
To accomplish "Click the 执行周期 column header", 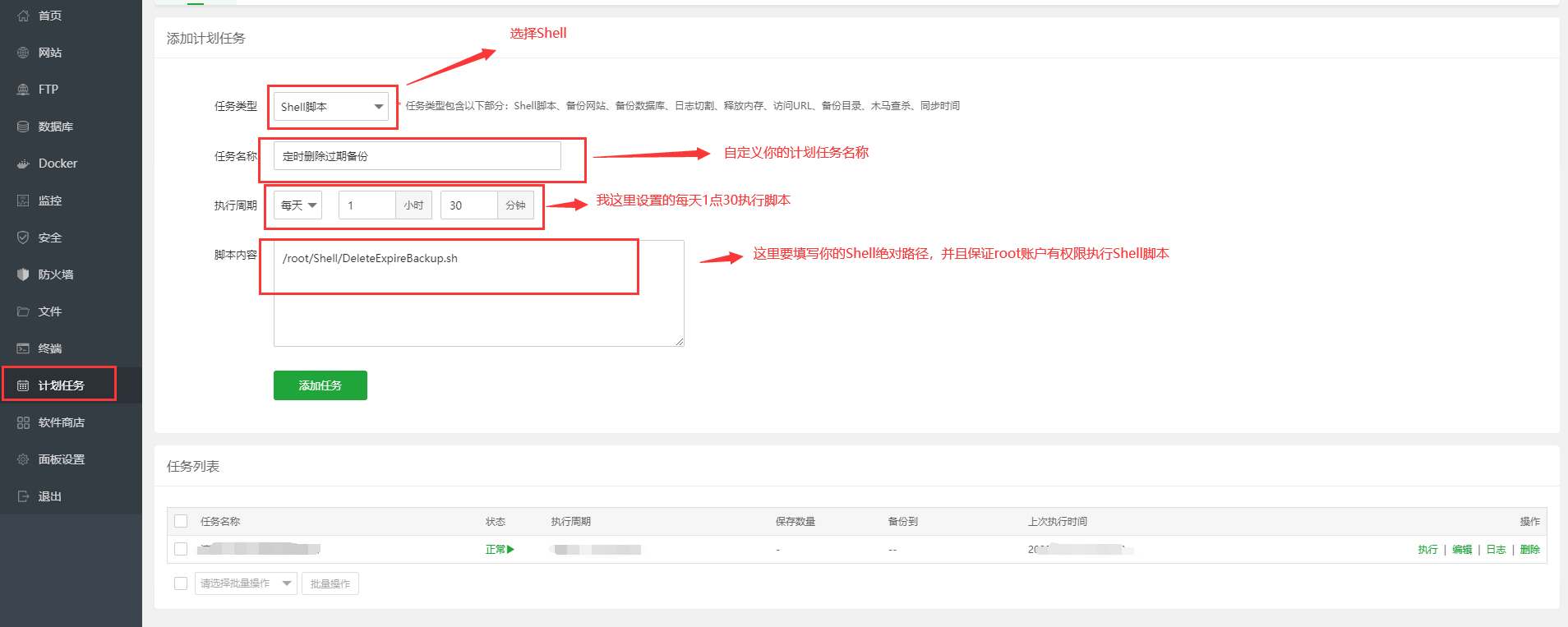I will click(571, 522).
